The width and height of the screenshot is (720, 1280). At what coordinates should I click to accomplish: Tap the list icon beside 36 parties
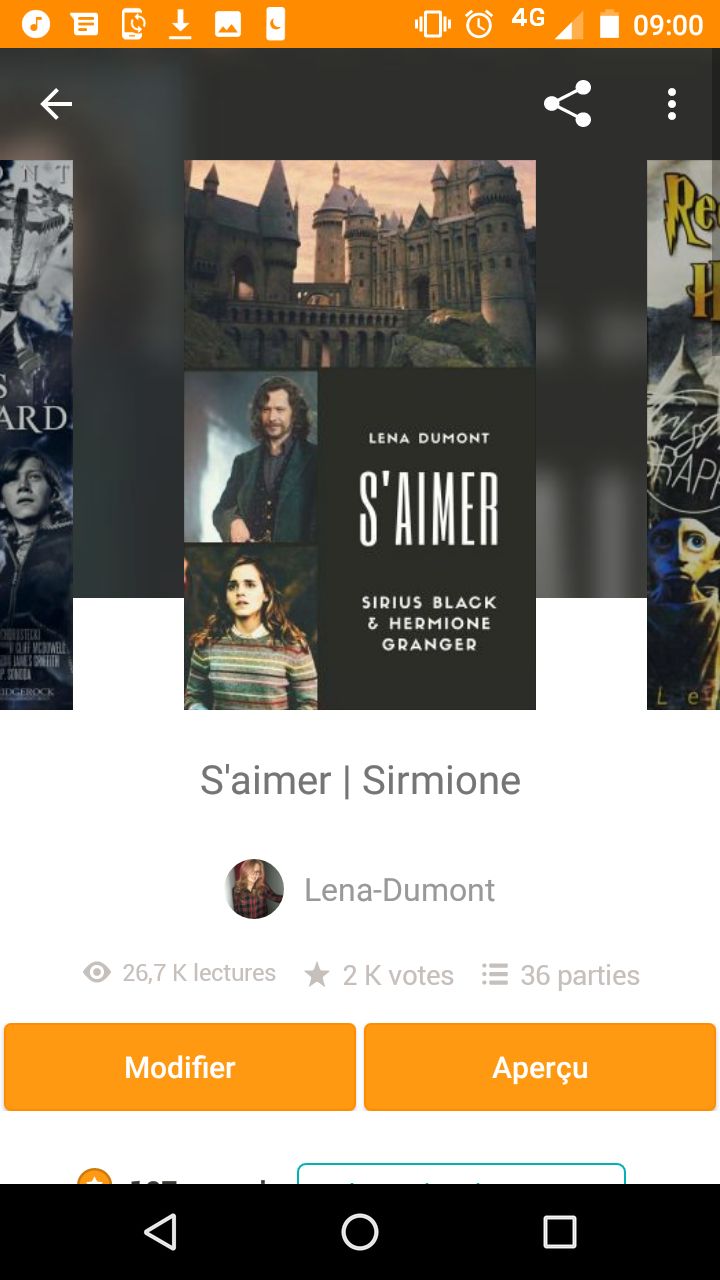coord(494,974)
